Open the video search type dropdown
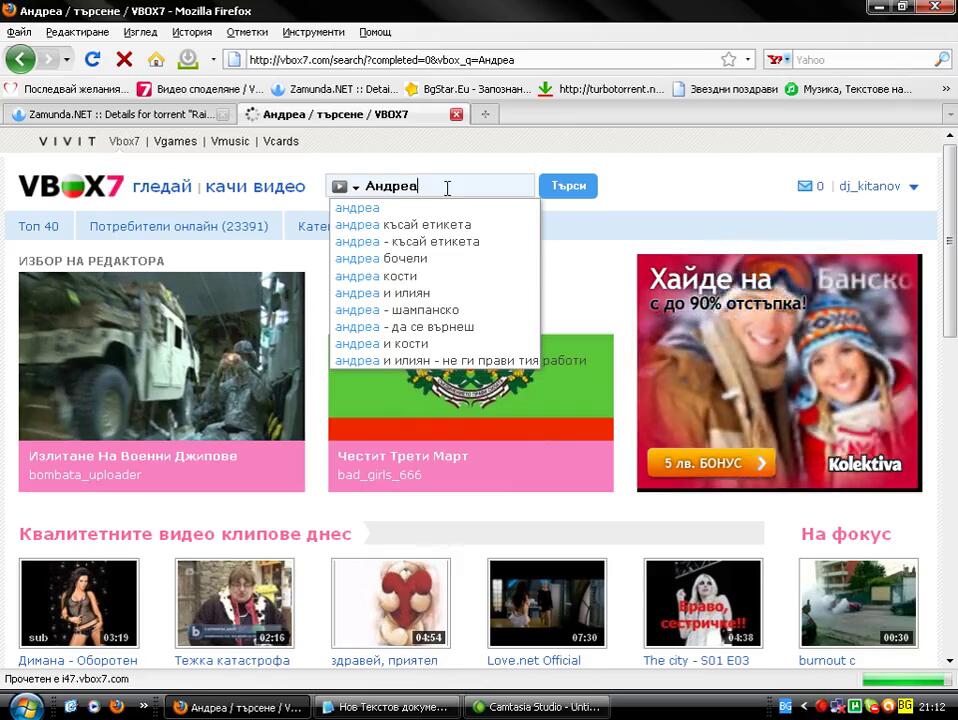This screenshot has height=720, width=958. pyautogui.click(x=346, y=187)
